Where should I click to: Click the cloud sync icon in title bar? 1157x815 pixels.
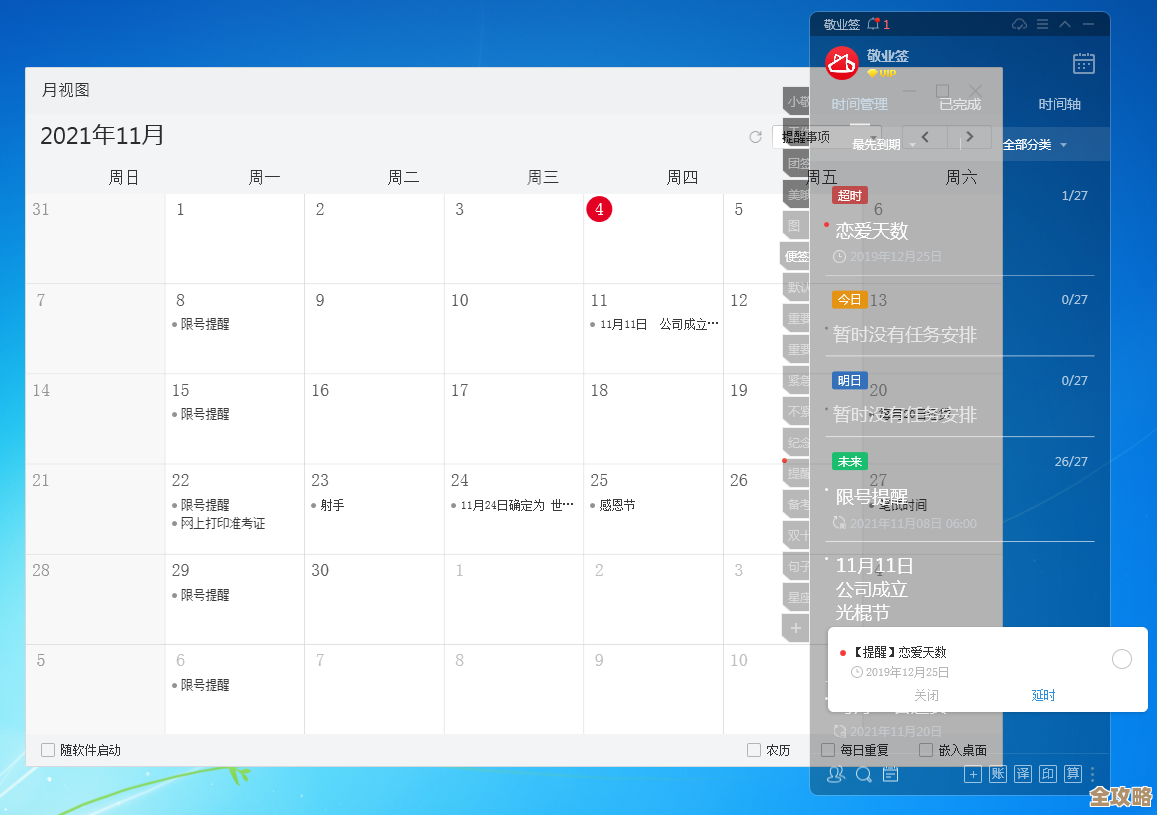(1019, 23)
